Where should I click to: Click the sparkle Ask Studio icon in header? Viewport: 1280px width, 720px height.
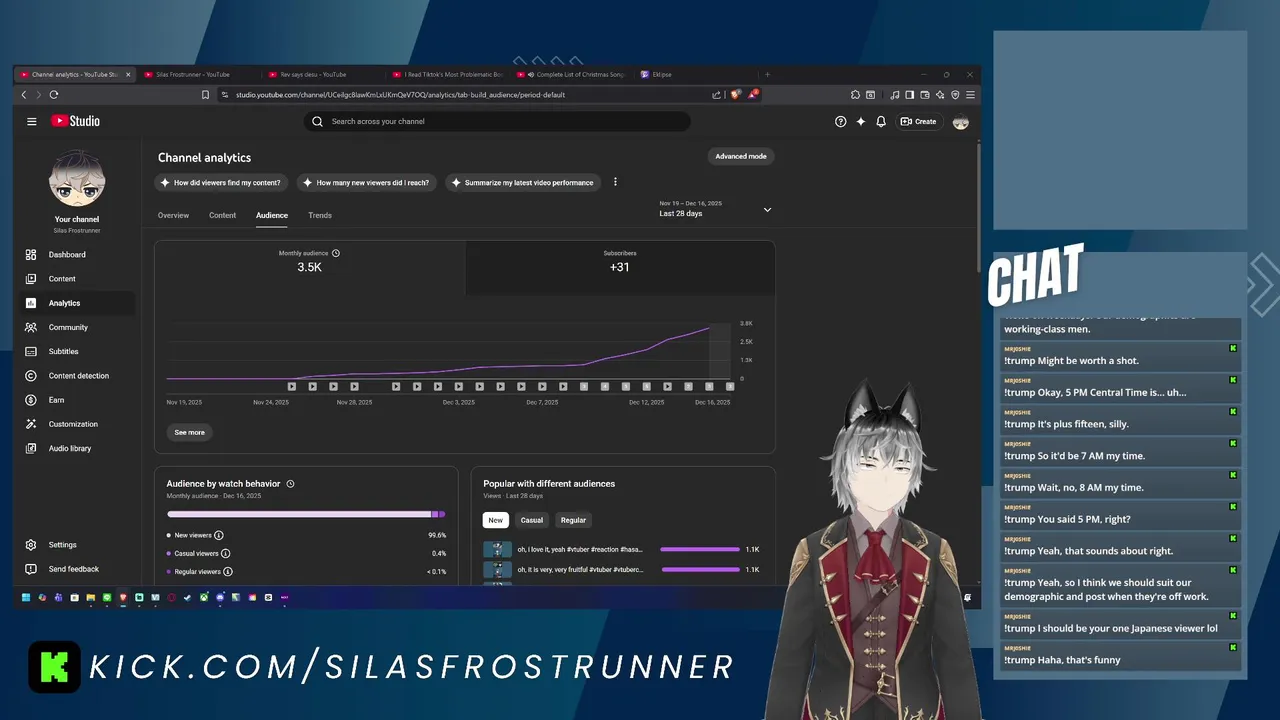tap(860, 121)
